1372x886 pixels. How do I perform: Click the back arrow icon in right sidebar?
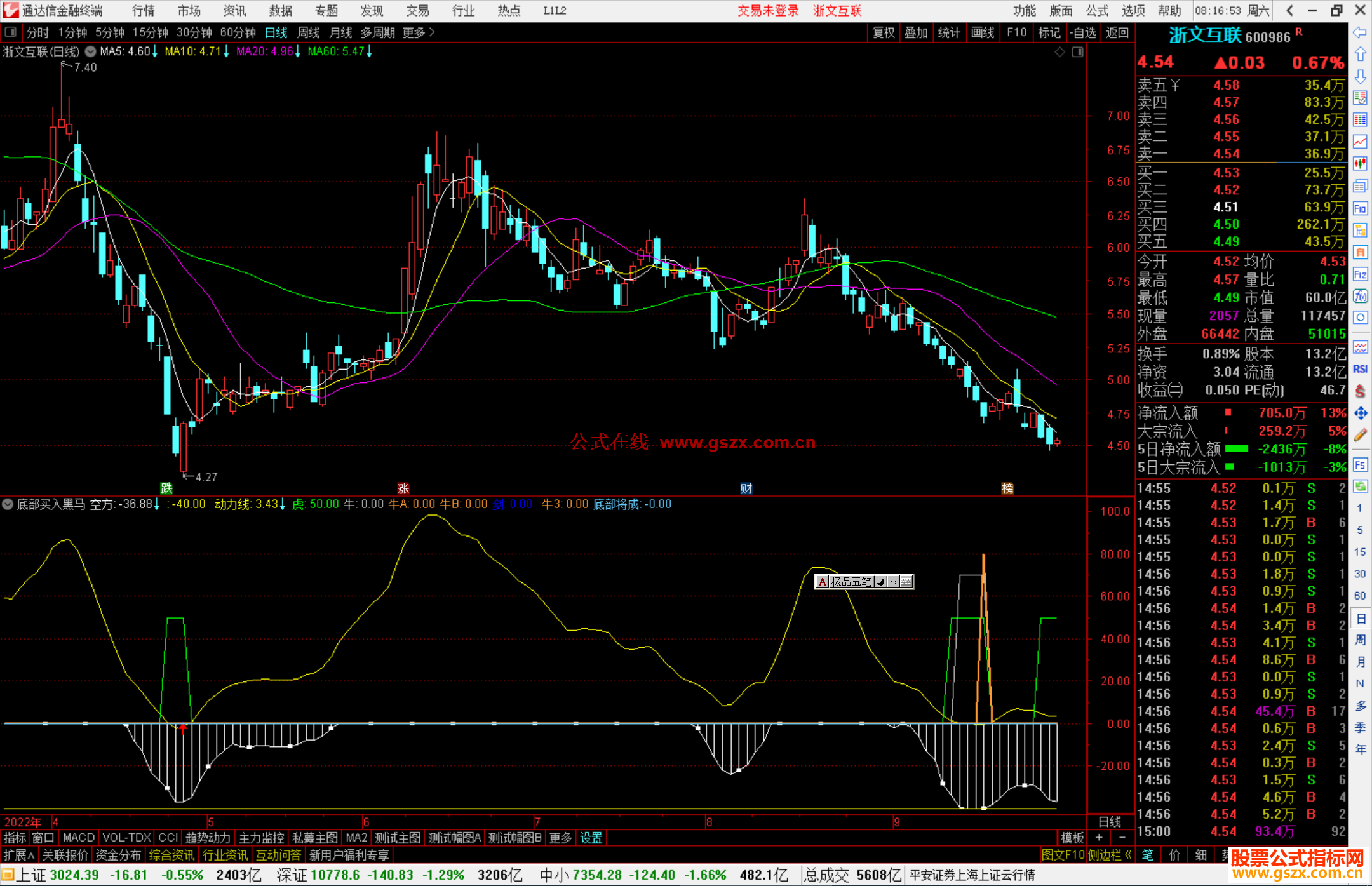click(x=1360, y=32)
